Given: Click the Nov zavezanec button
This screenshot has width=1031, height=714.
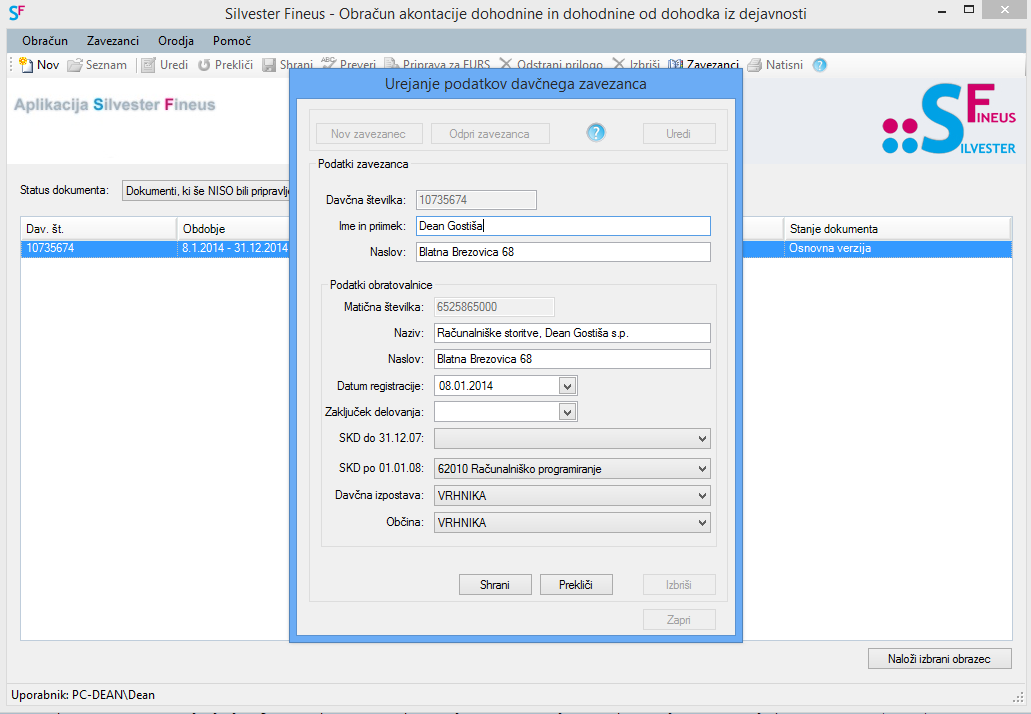Looking at the screenshot, I should coord(368,133).
